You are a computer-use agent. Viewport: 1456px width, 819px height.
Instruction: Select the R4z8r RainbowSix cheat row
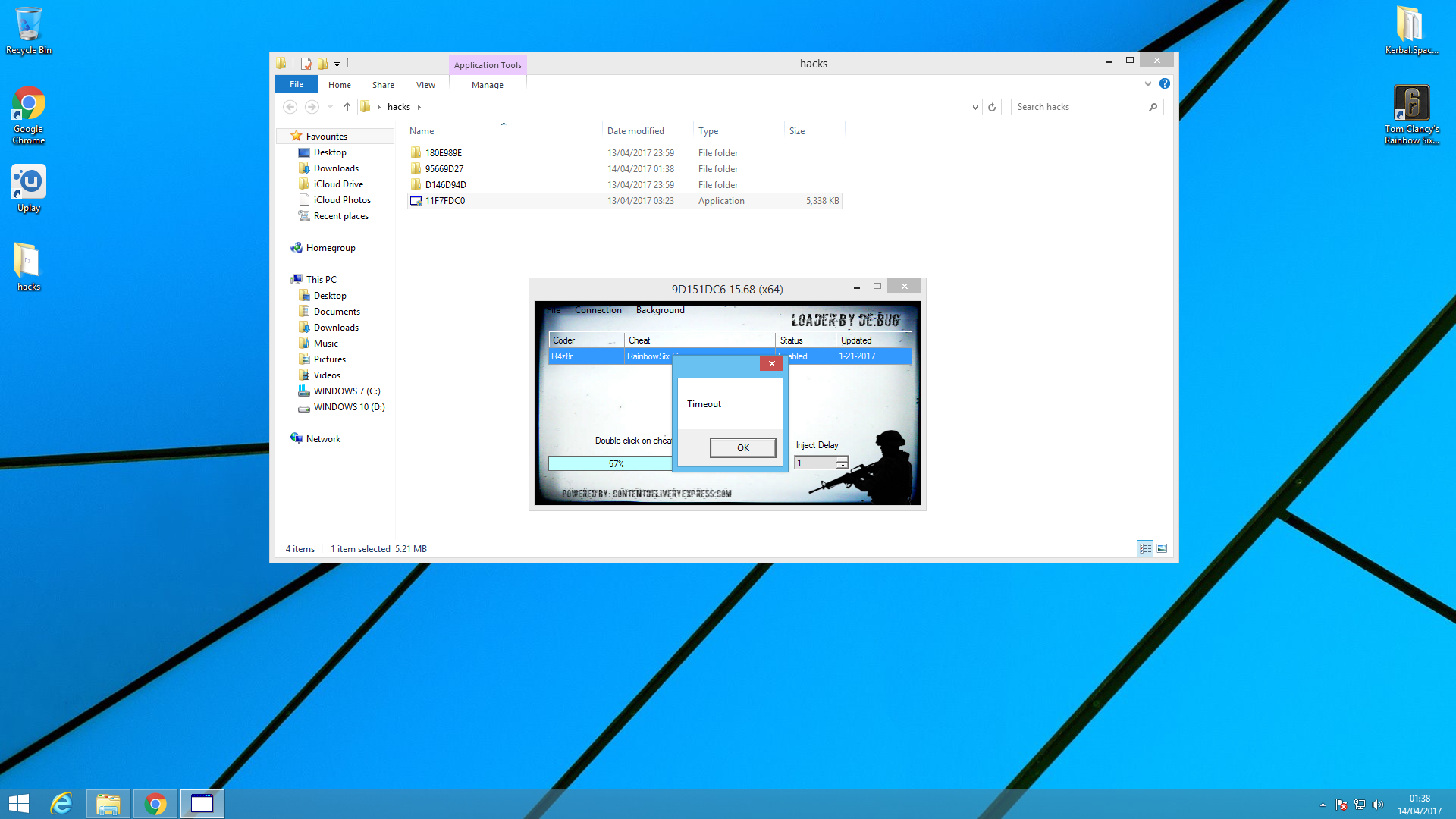(730, 356)
